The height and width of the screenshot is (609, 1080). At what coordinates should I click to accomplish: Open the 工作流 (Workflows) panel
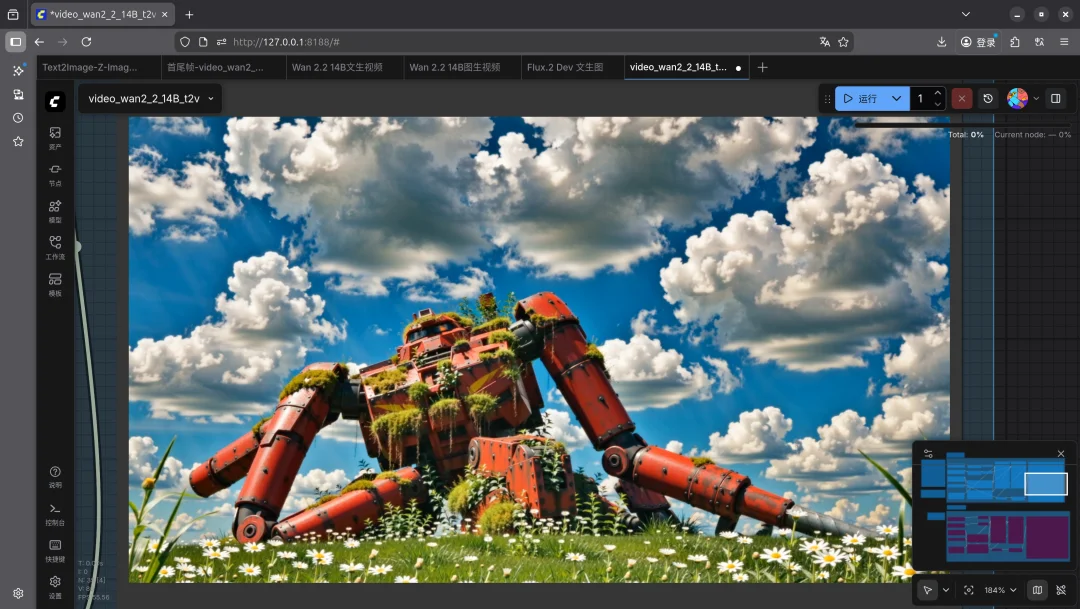click(x=55, y=247)
